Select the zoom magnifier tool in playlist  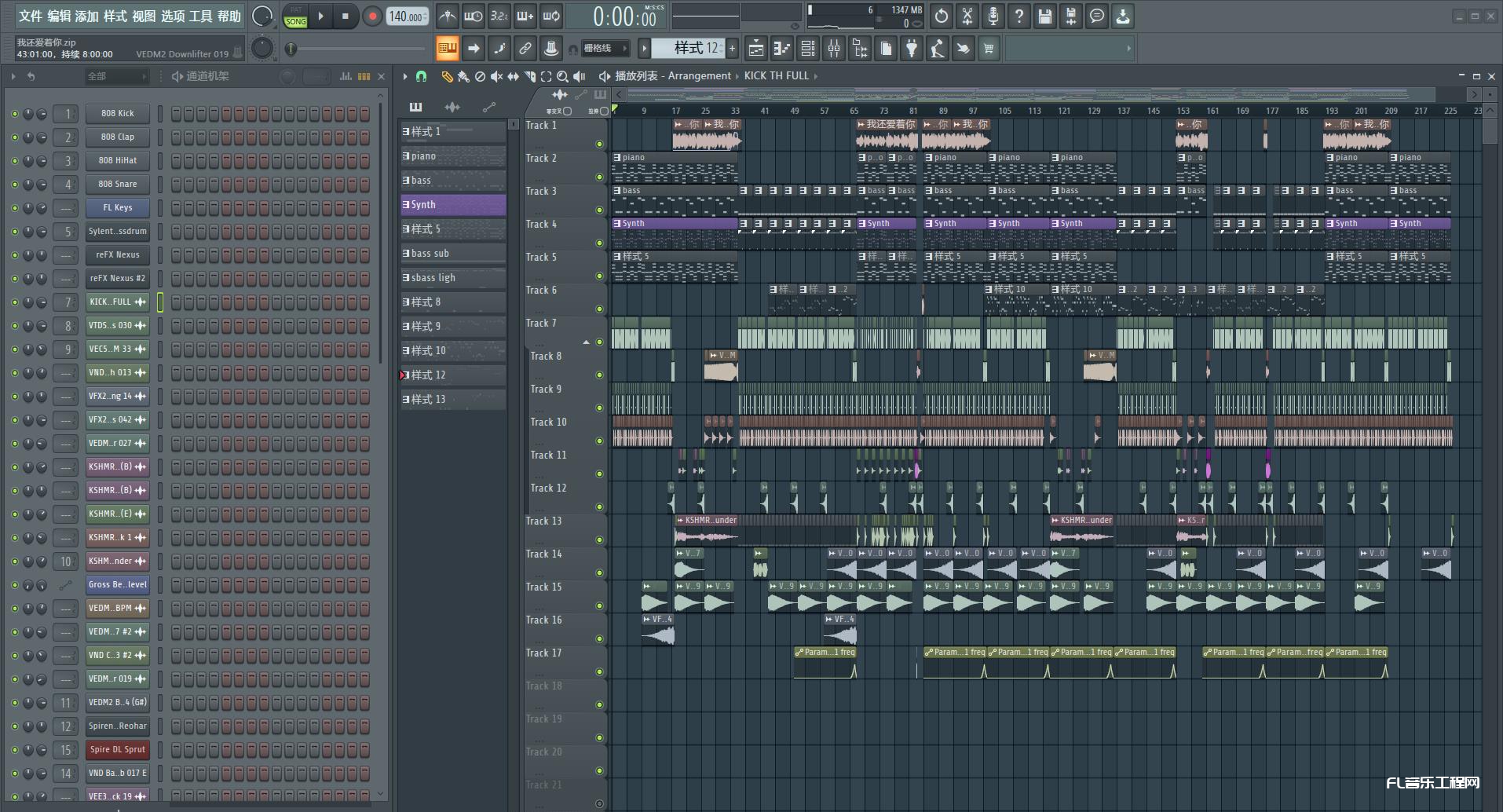tap(562, 76)
